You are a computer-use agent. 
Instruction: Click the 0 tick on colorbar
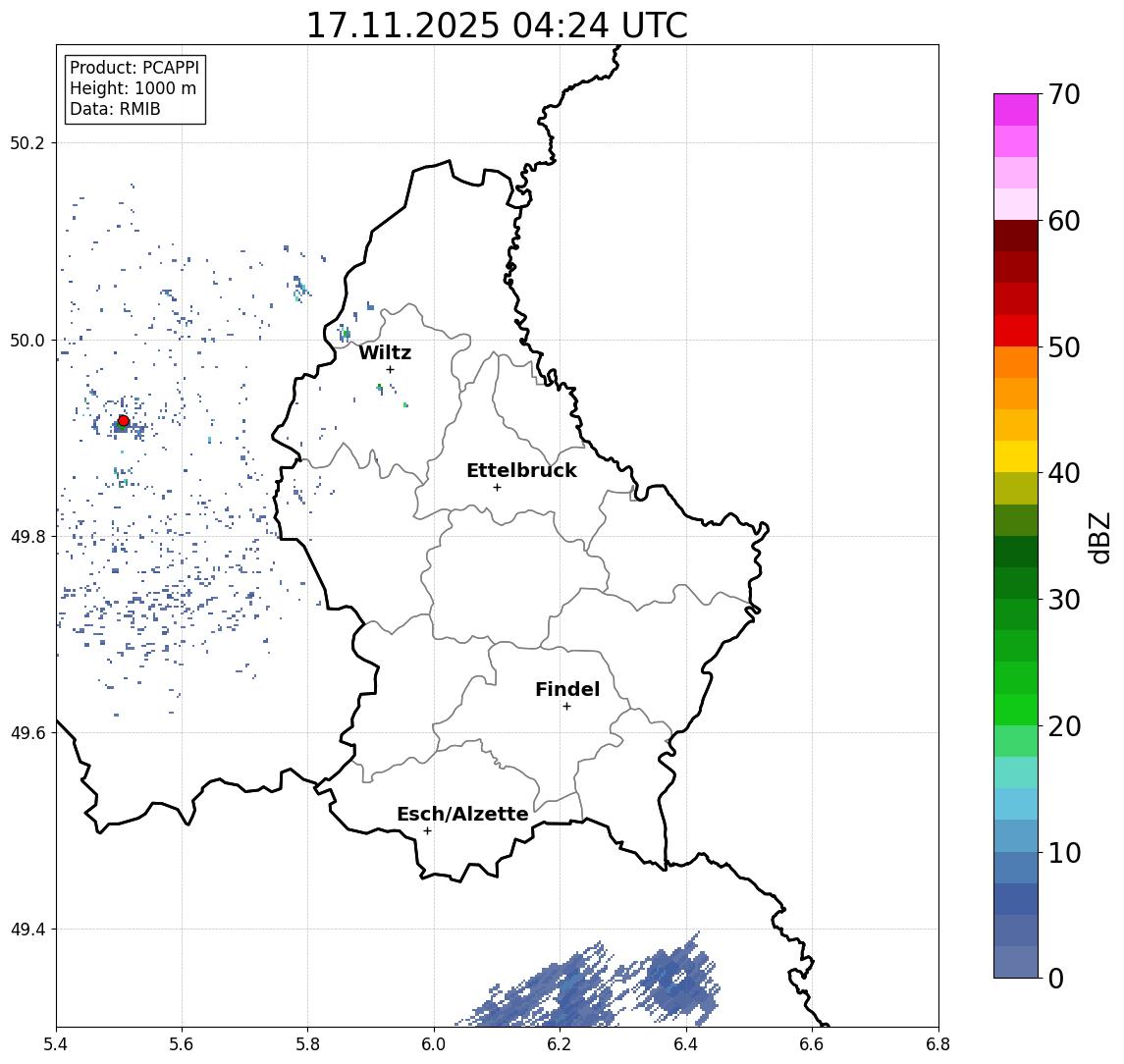point(1056,978)
